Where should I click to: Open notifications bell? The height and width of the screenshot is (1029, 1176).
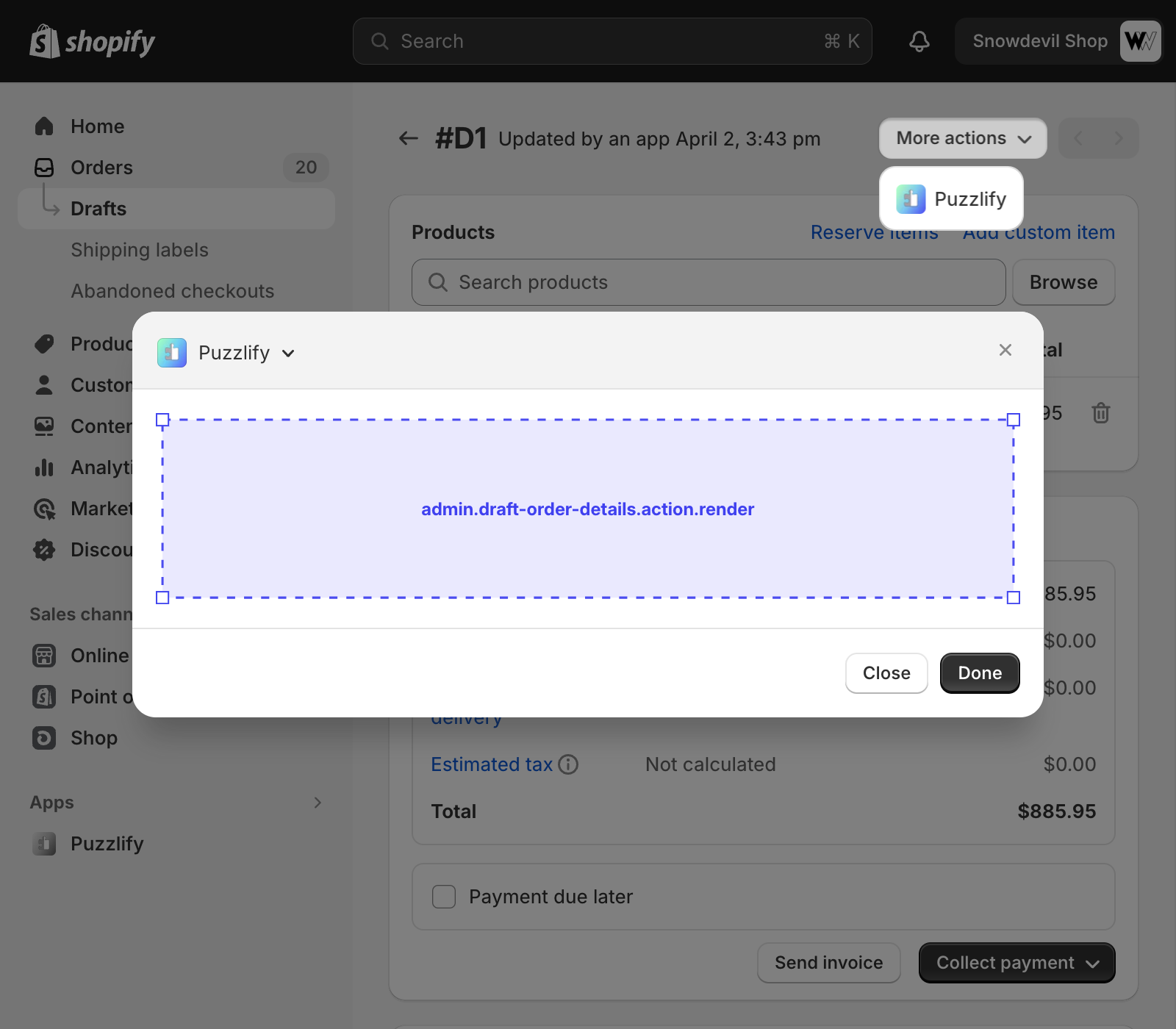[x=919, y=41]
